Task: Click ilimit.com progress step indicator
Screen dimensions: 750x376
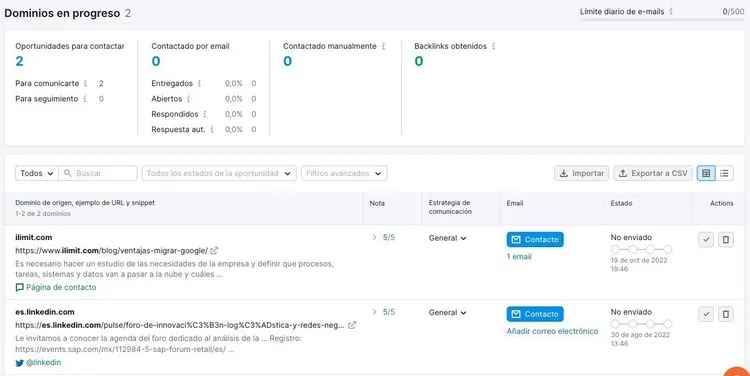Action: click(641, 249)
